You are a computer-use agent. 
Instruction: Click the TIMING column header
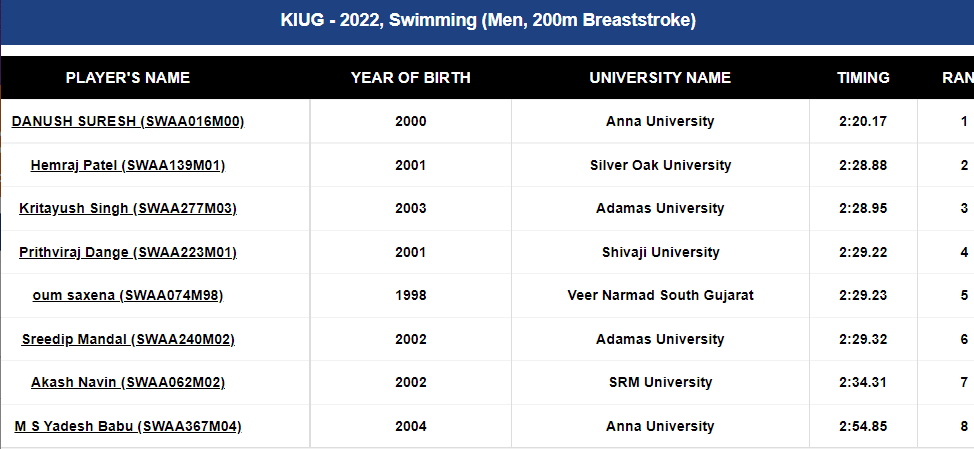863,78
